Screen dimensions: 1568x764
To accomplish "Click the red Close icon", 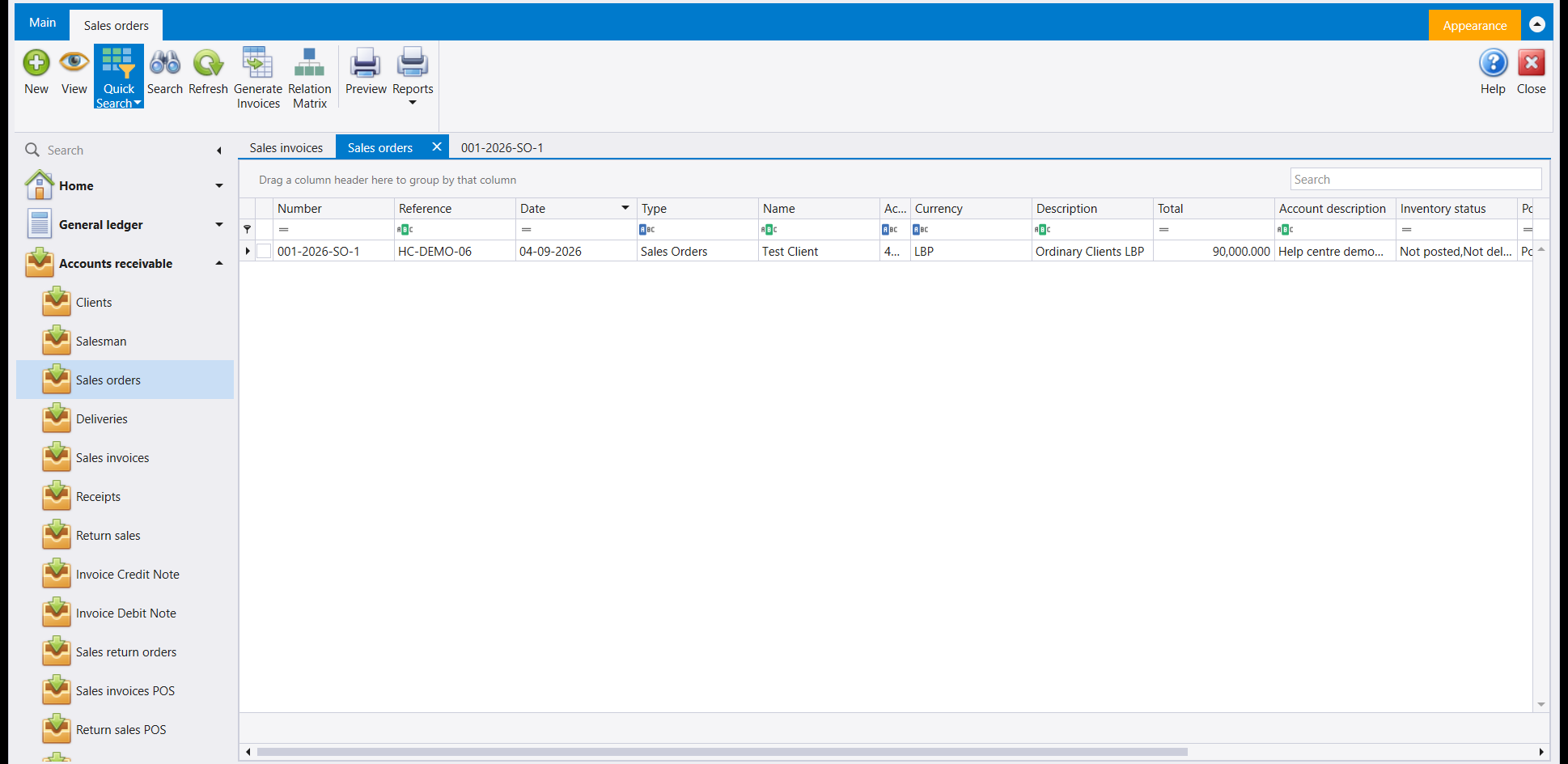I will point(1531,63).
